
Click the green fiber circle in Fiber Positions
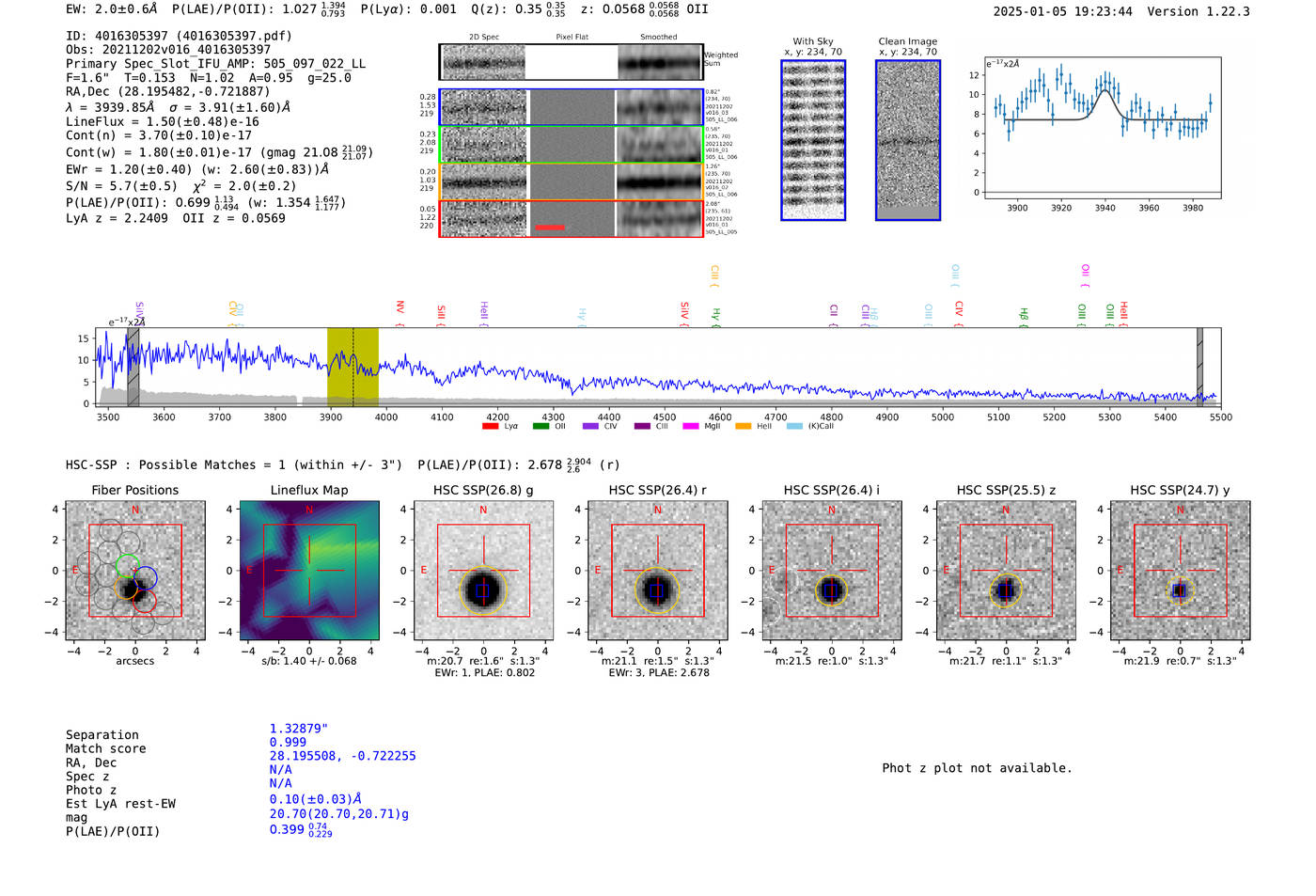coord(127,566)
